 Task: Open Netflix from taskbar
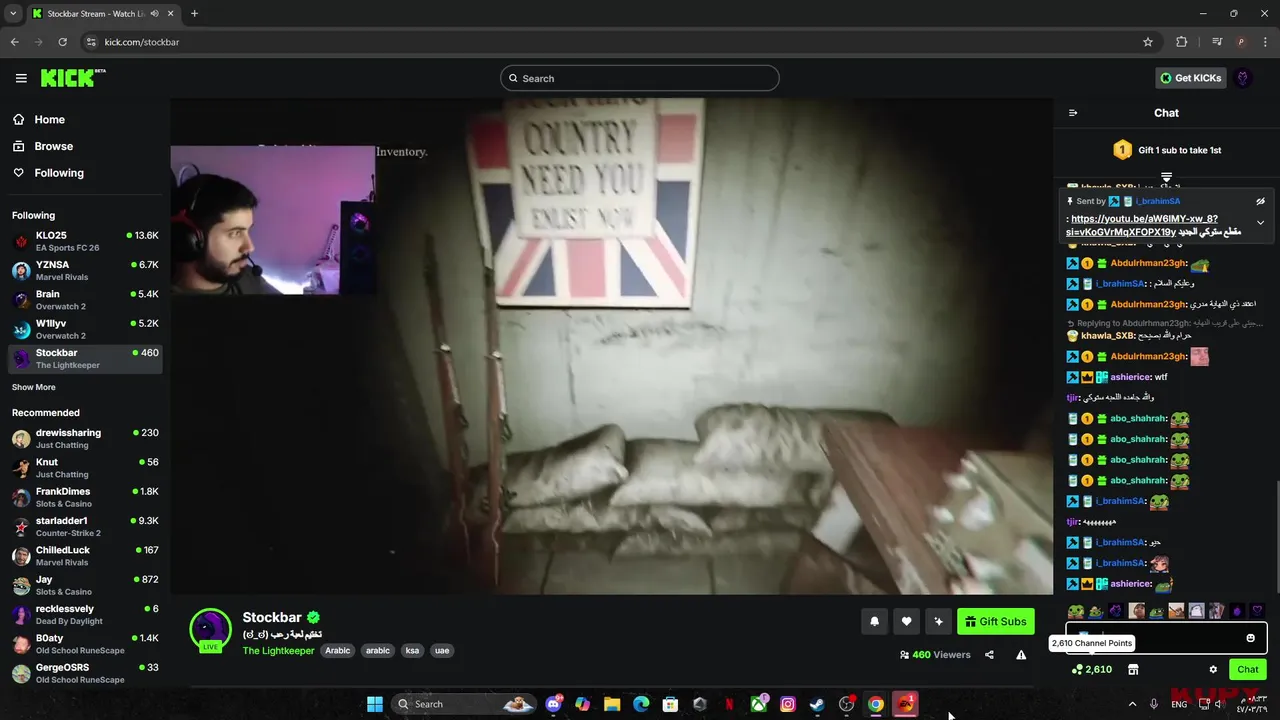tap(729, 704)
